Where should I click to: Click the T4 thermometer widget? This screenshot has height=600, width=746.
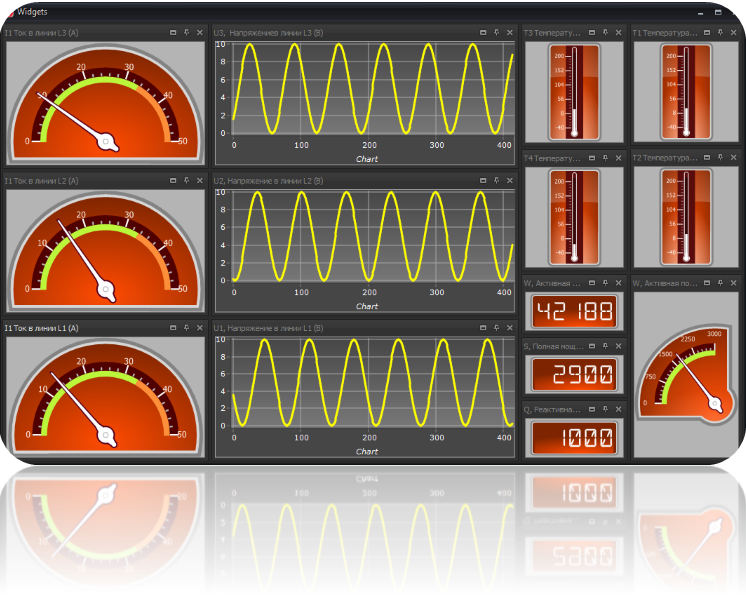pyautogui.click(x=574, y=217)
